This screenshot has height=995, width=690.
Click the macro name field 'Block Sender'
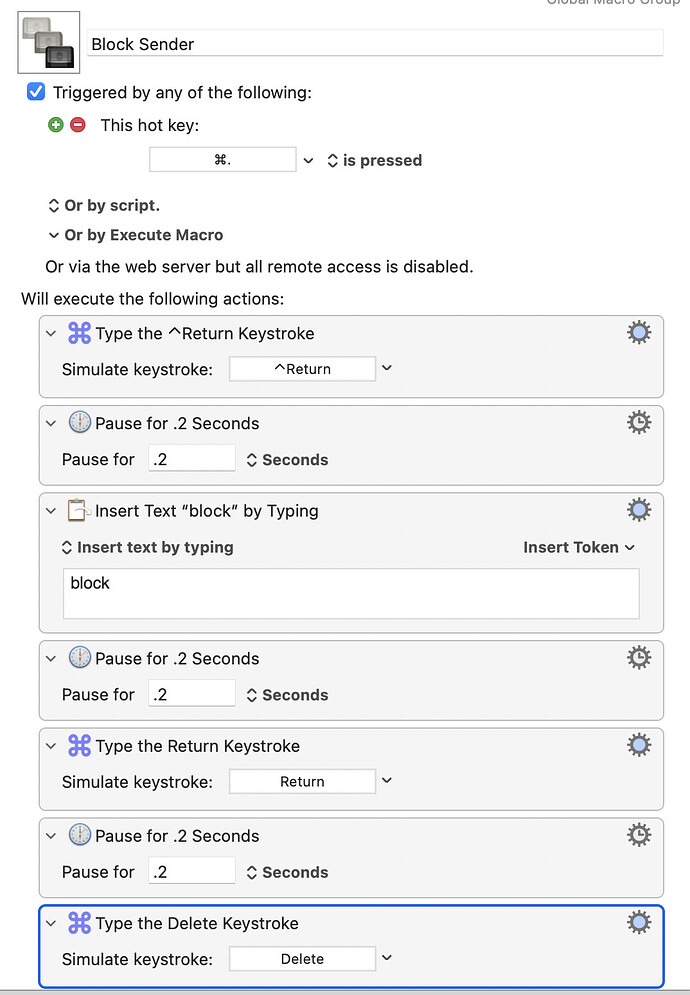tap(375, 44)
